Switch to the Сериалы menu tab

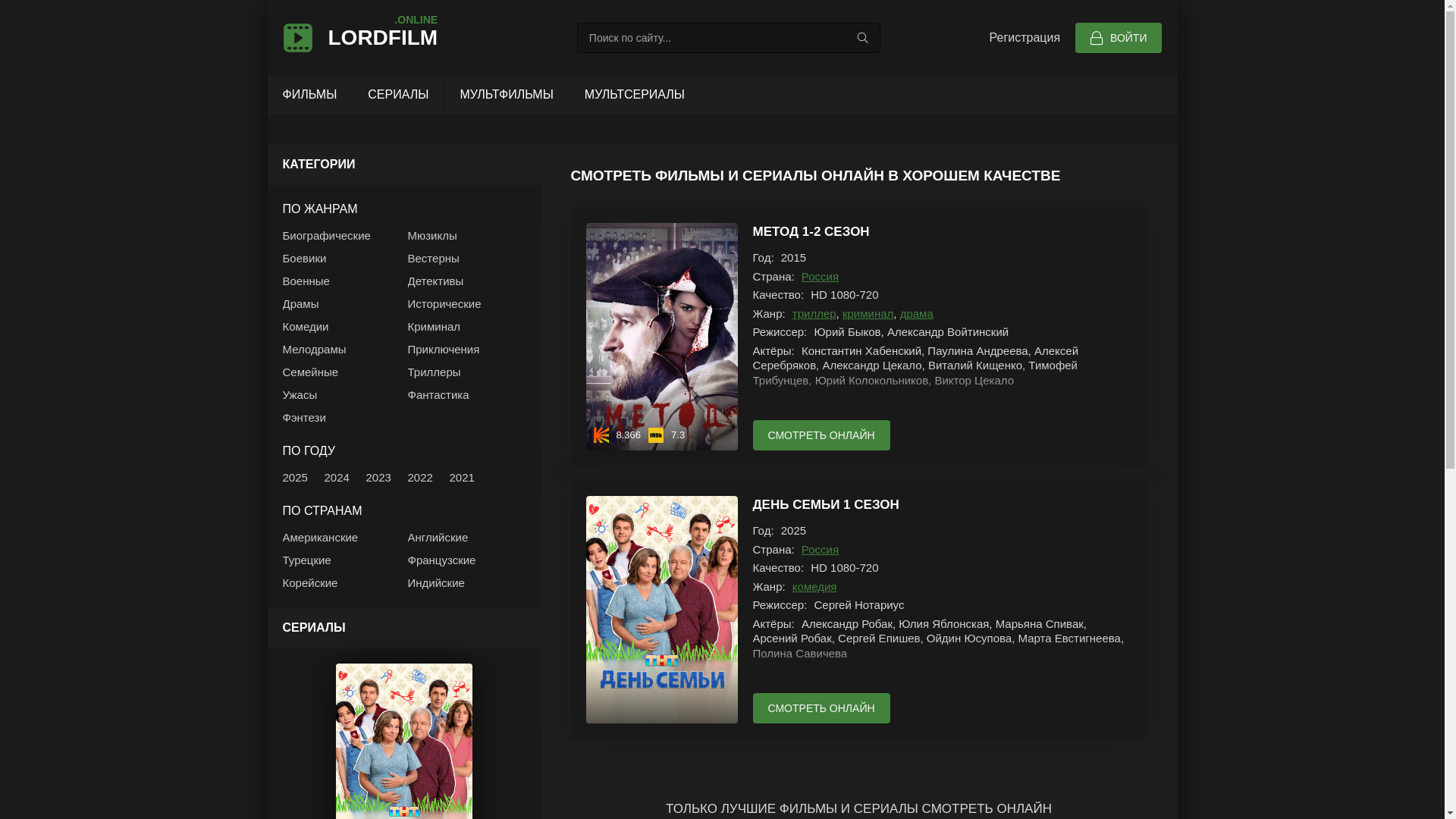click(398, 95)
